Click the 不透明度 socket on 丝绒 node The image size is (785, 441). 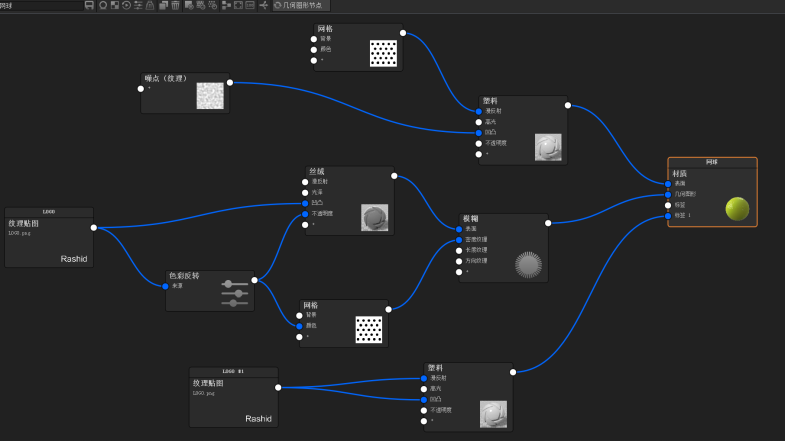(305, 213)
